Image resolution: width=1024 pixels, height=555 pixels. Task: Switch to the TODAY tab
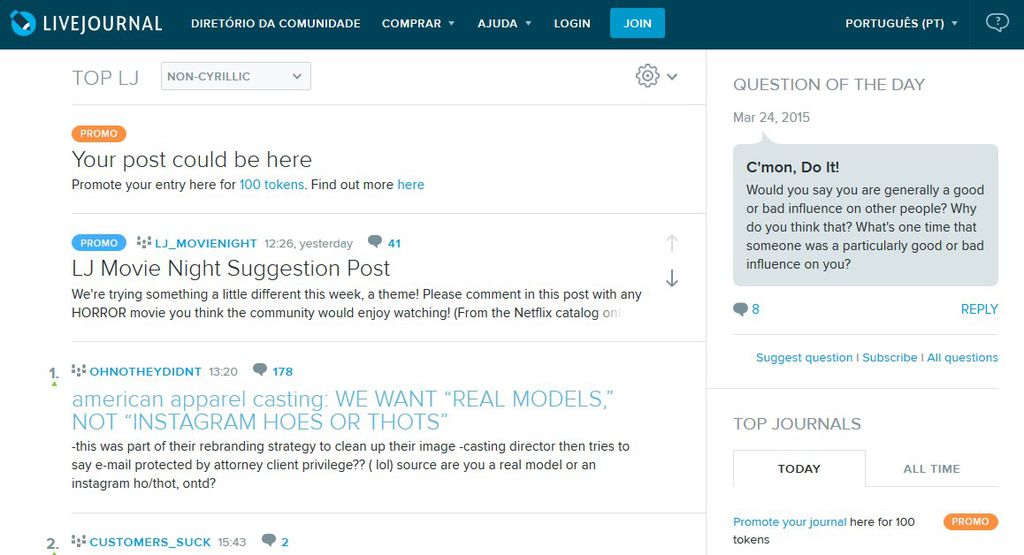pyautogui.click(x=799, y=469)
